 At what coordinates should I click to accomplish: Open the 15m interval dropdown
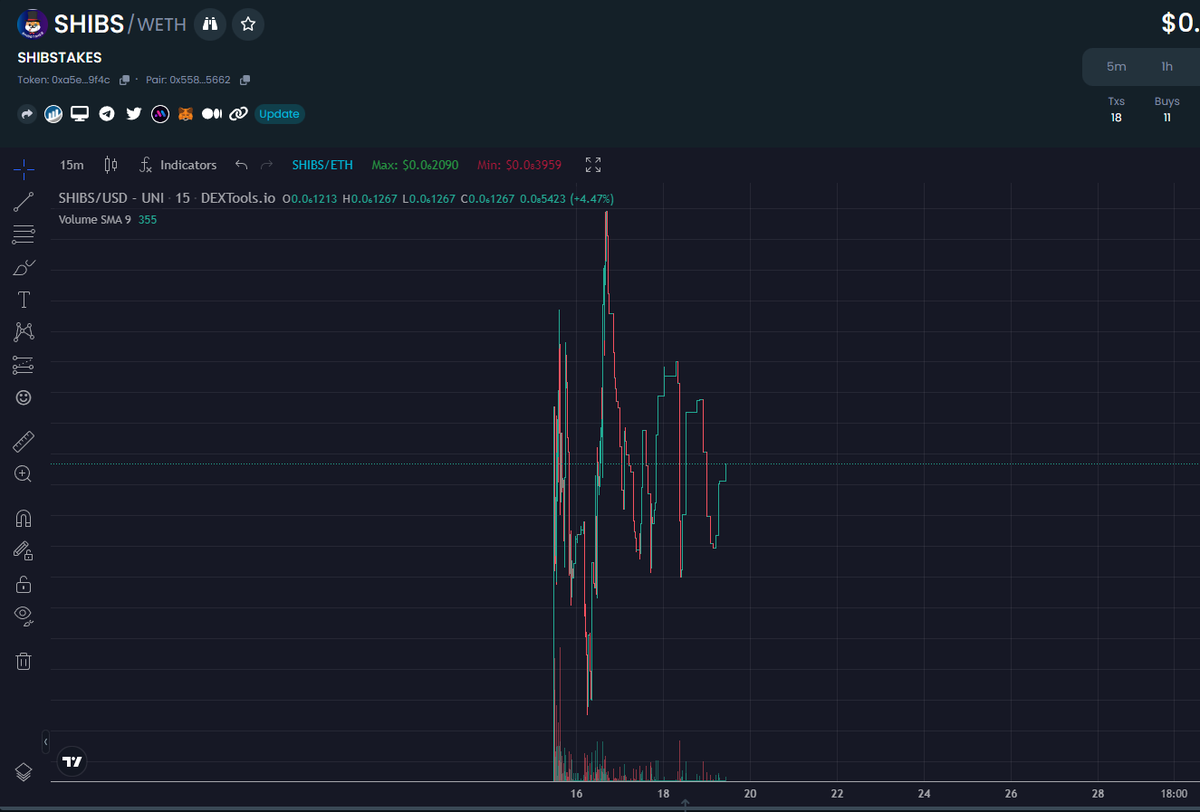[72, 165]
